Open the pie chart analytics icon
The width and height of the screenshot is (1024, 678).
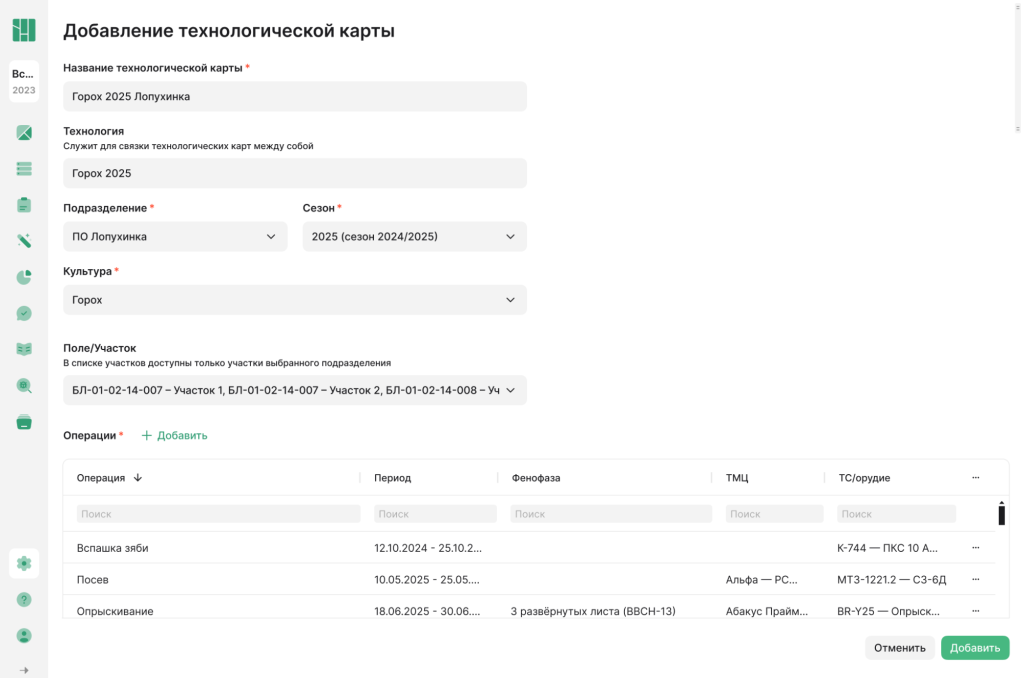(x=24, y=277)
